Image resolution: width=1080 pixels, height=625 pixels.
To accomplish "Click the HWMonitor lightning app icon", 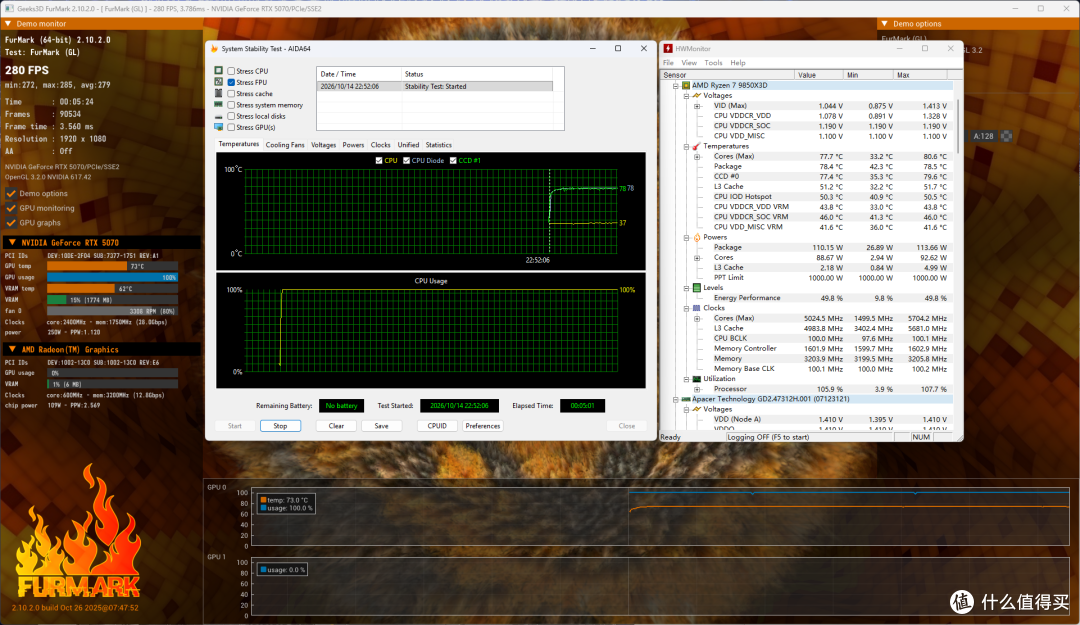I will [x=667, y=49].
